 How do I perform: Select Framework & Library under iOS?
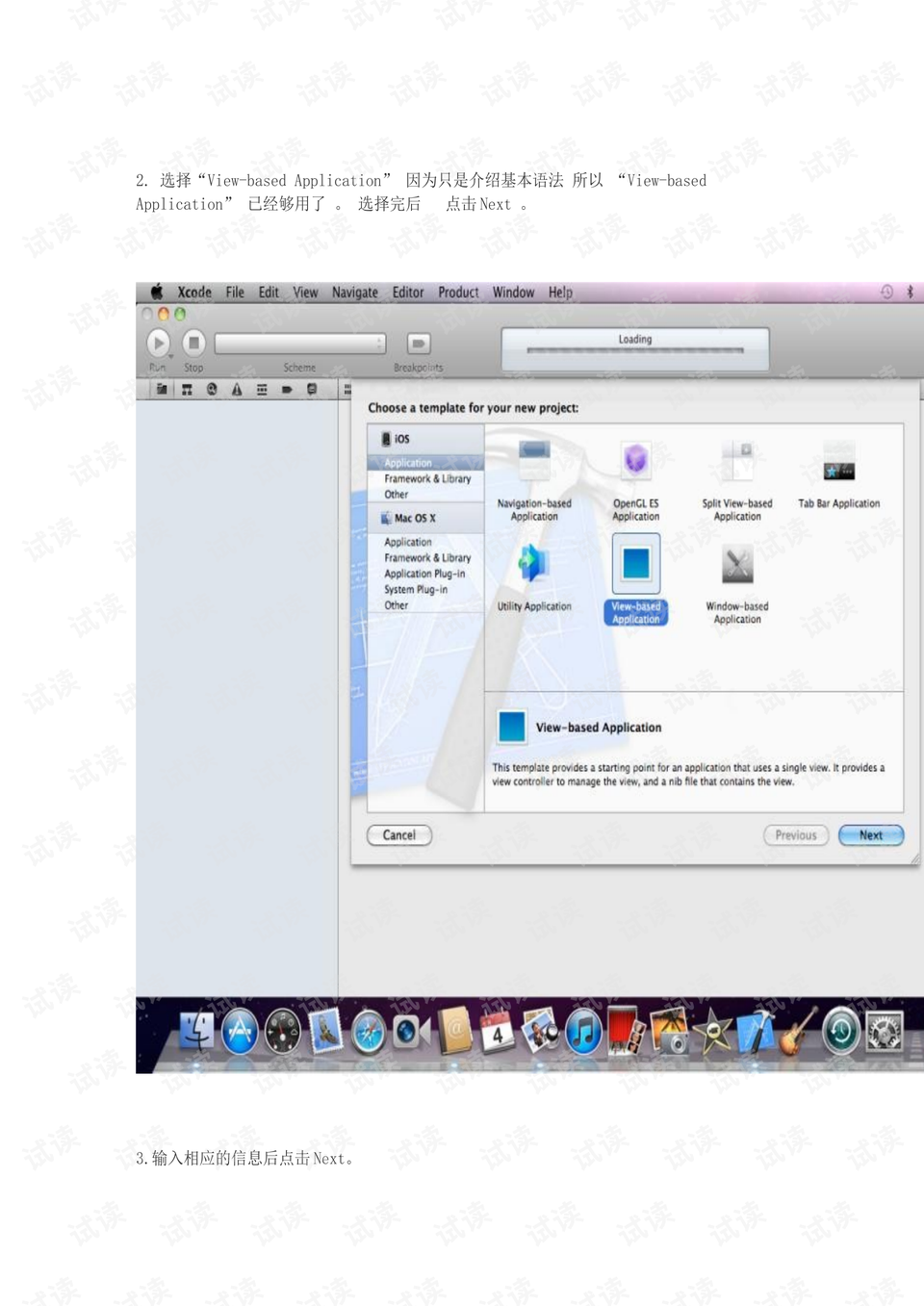[x=426, y=478]
